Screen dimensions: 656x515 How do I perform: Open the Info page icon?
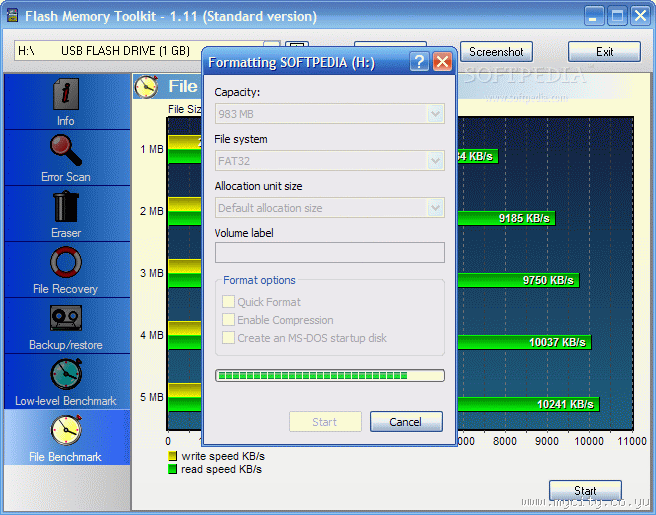point(66,94)
